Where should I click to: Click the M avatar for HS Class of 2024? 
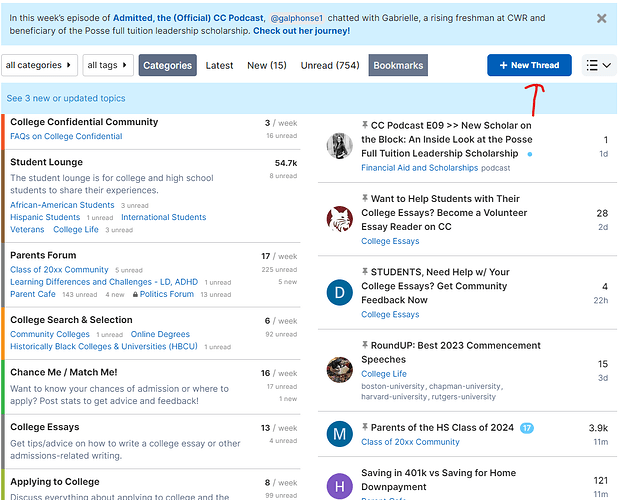pos(340,434)
